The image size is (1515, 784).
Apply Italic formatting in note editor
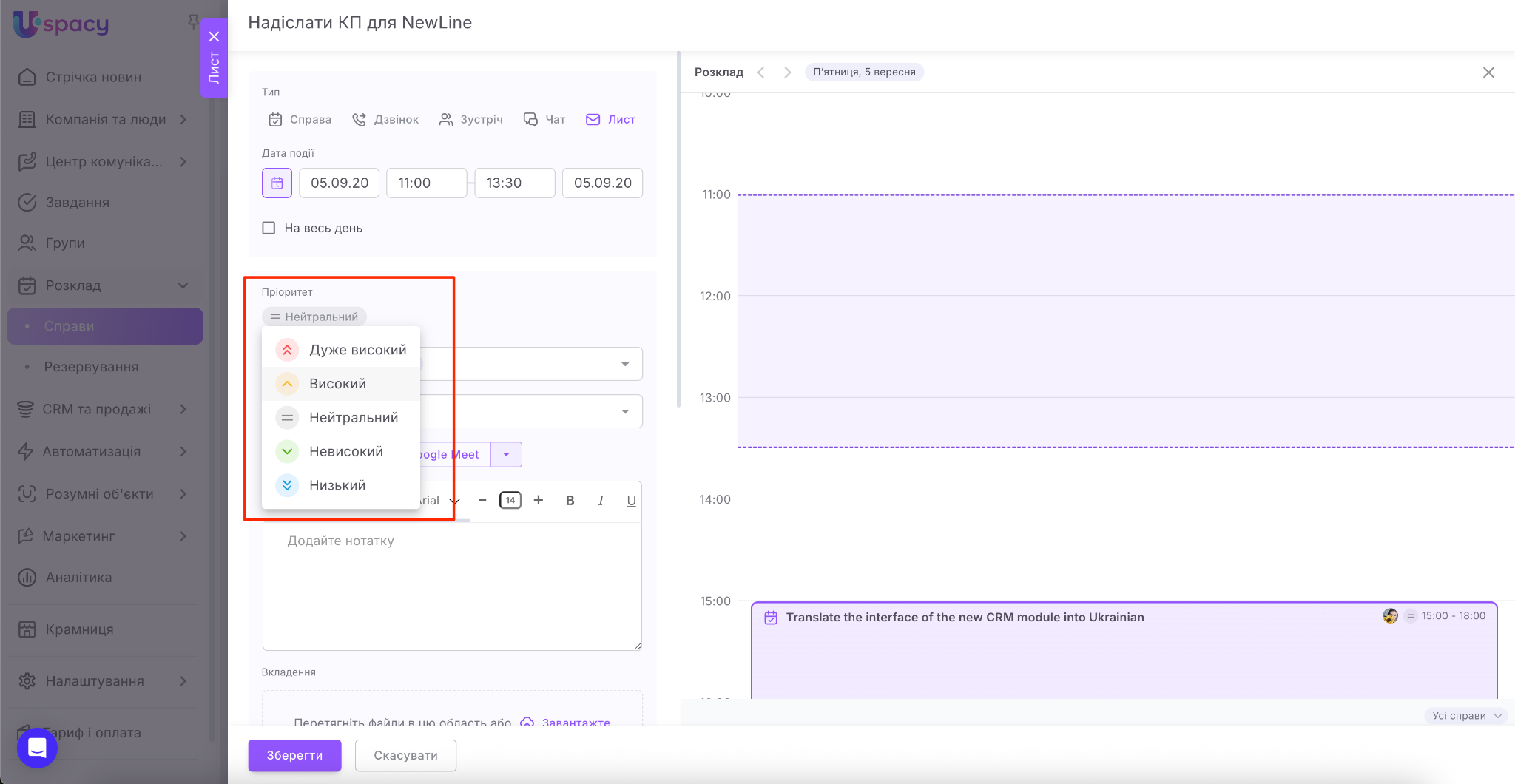pos(601,501)
